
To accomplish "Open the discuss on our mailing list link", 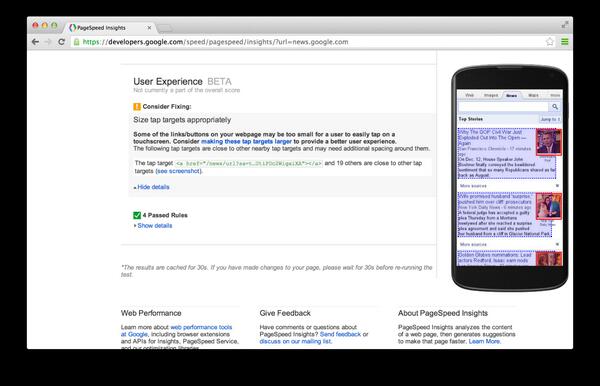I will (x=295, y=341).
